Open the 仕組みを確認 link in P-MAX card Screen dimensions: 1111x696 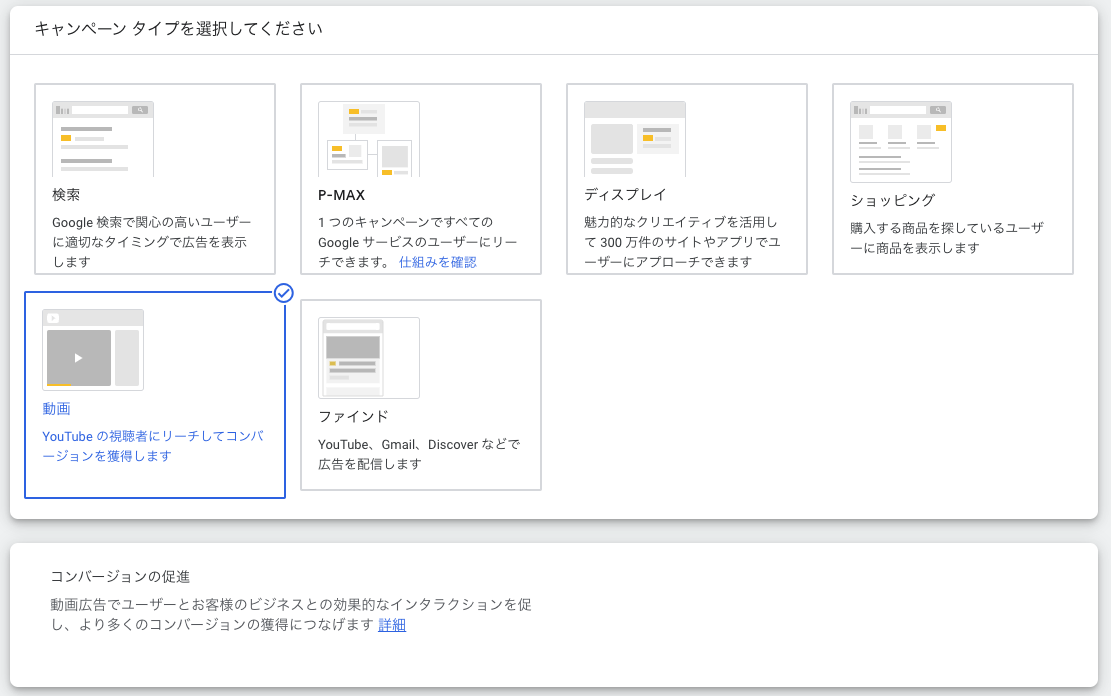(438, 262)
